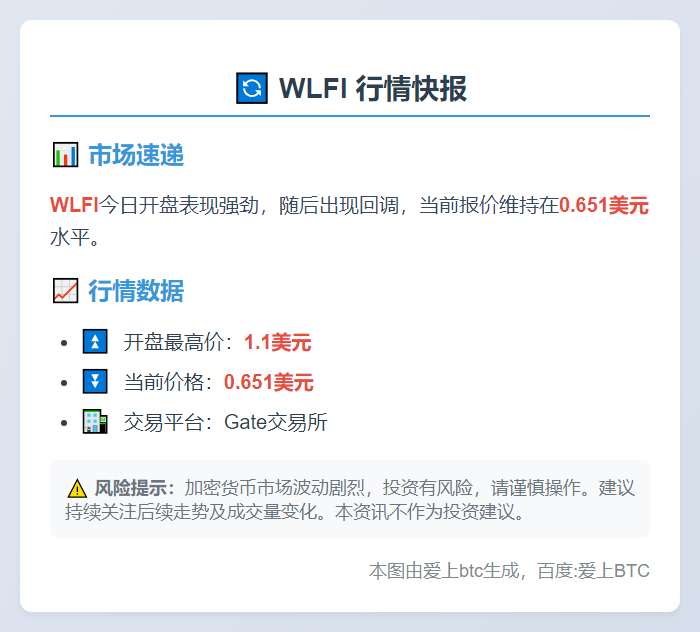Click the bar chart icon beside 市场速递
Viewport: 700px width, 632px height.
(x=65, y=155)
